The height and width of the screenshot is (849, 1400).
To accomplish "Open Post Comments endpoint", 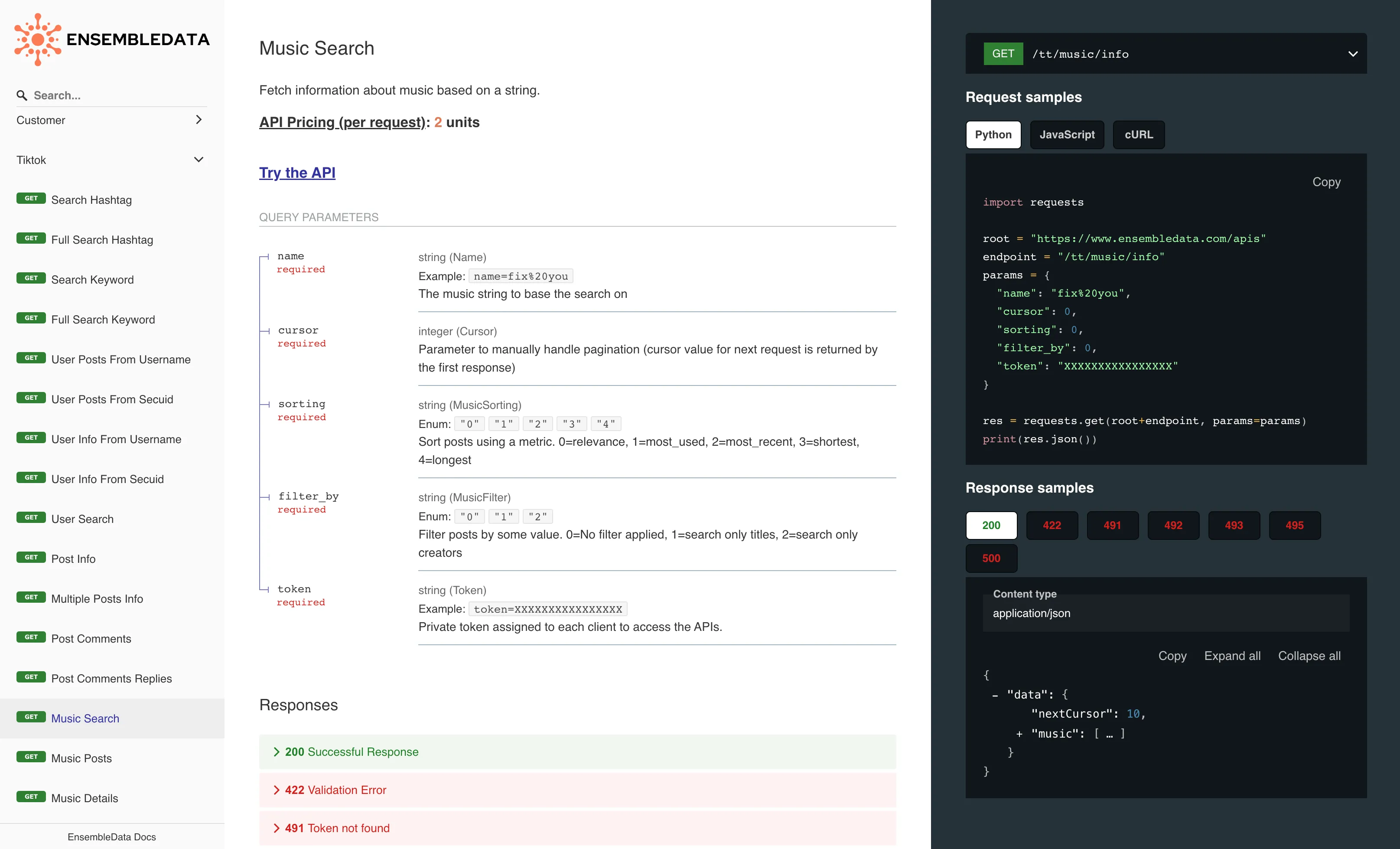I will (x=111, y=638).
